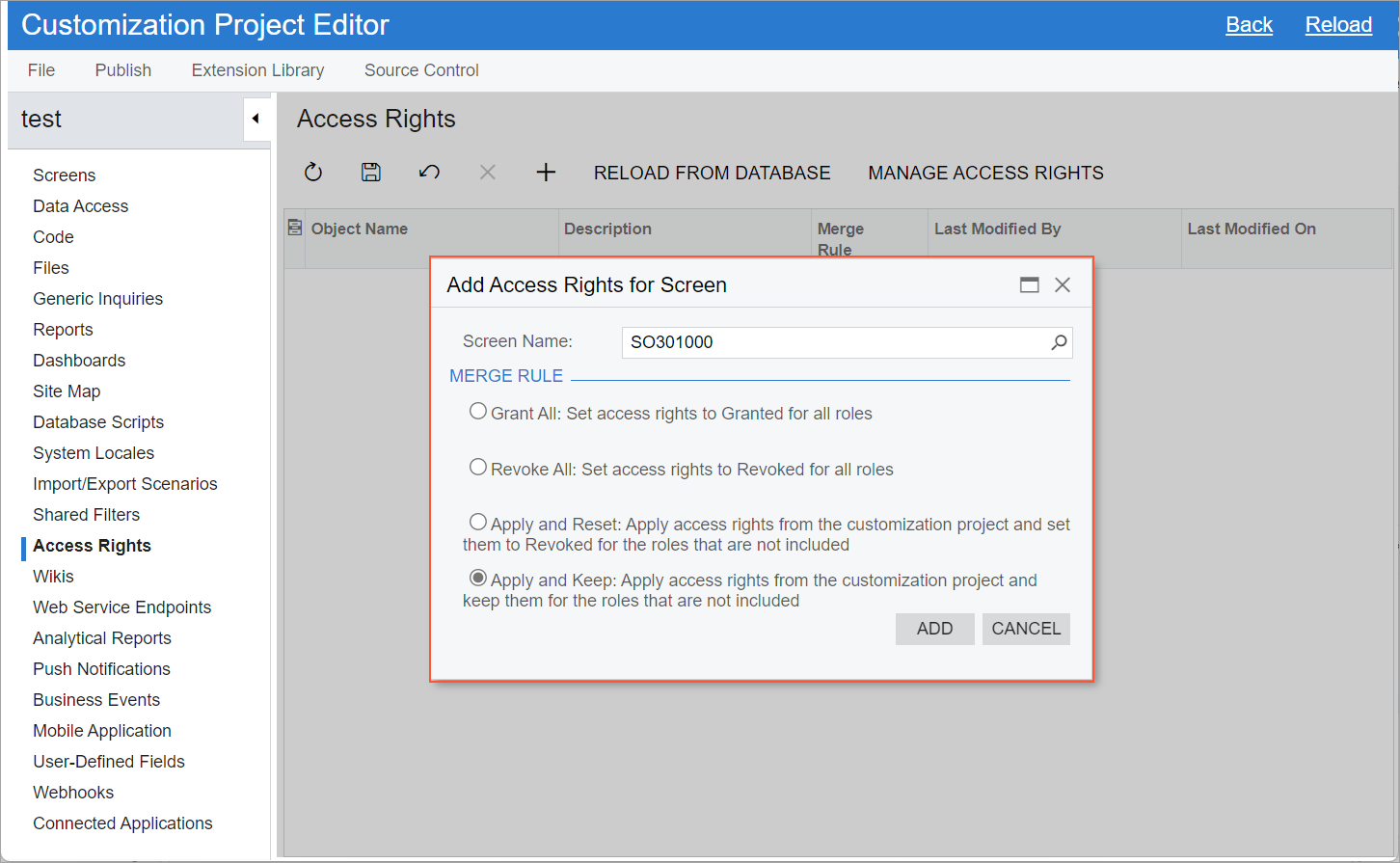Click the magnifier lookup icon in Screen Name
Viewport: 1400px width, 863px height.
point(1059,342)
